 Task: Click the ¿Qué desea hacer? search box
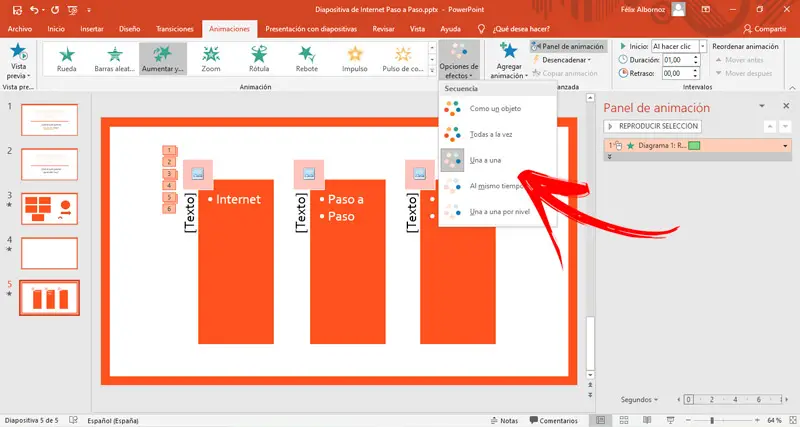(521, 29)
